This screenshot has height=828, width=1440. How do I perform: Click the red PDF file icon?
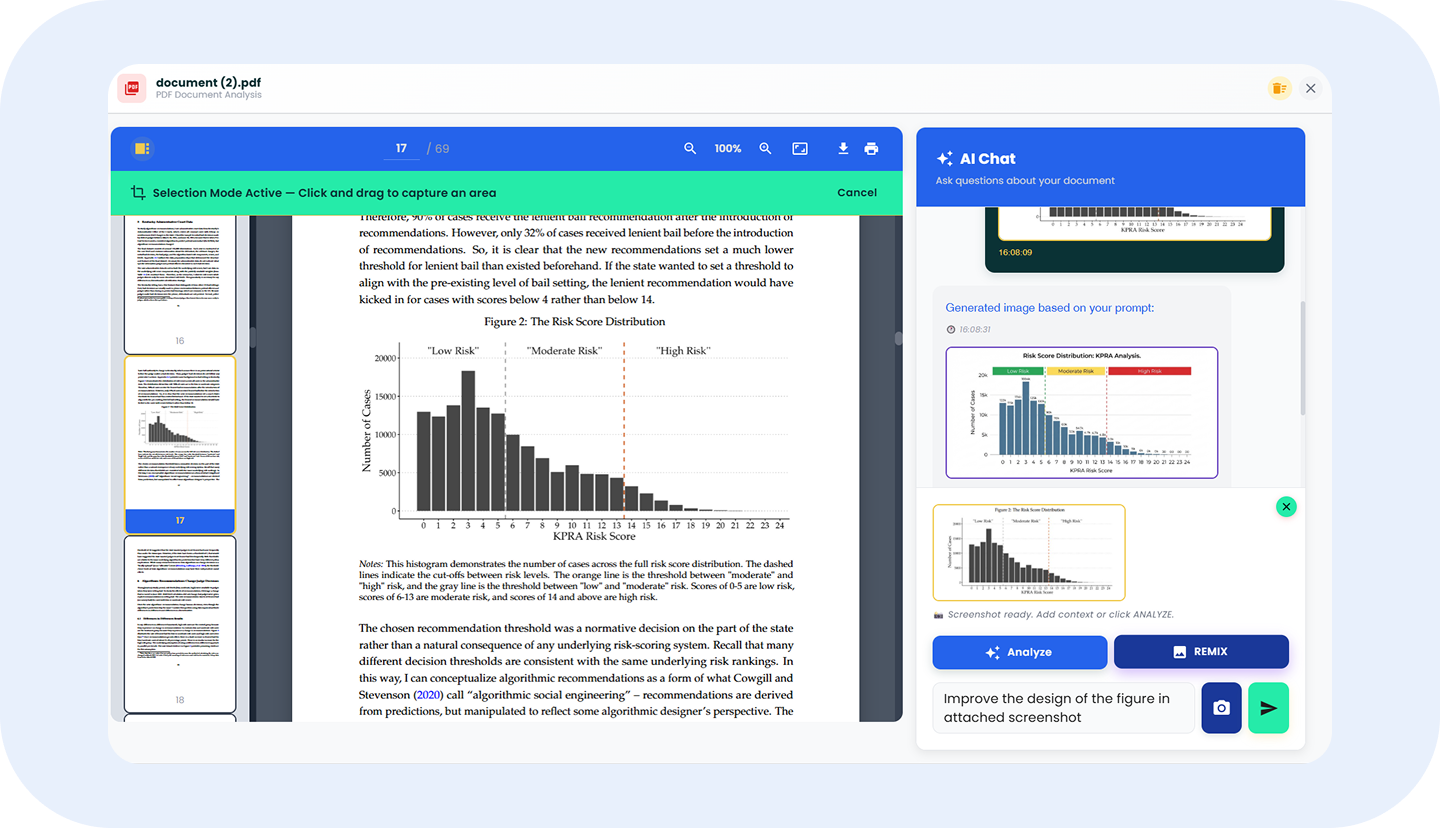coord(130,87)
